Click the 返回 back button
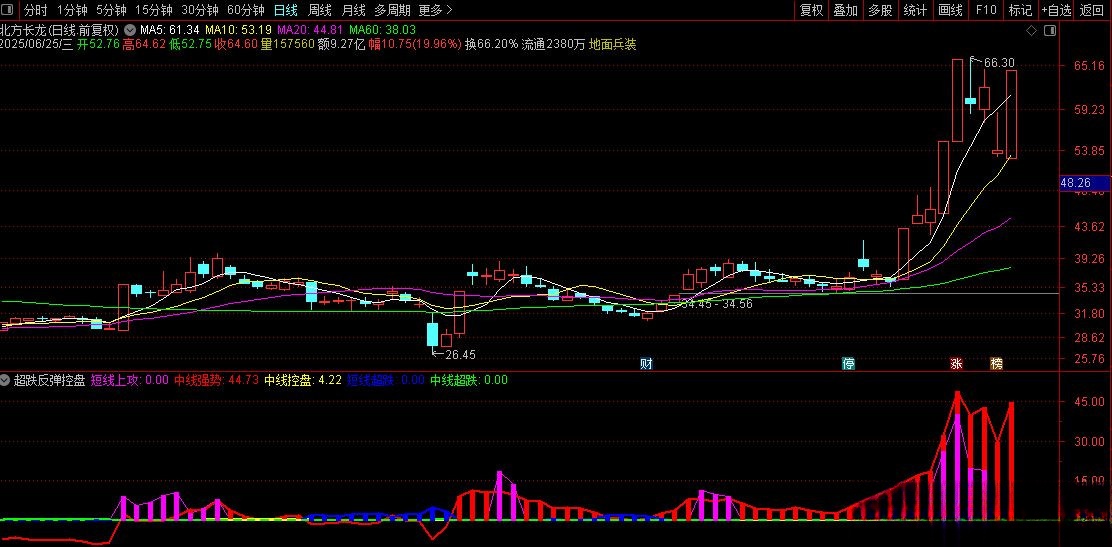Viewport: 1112px width, 547px height. 1092,10
